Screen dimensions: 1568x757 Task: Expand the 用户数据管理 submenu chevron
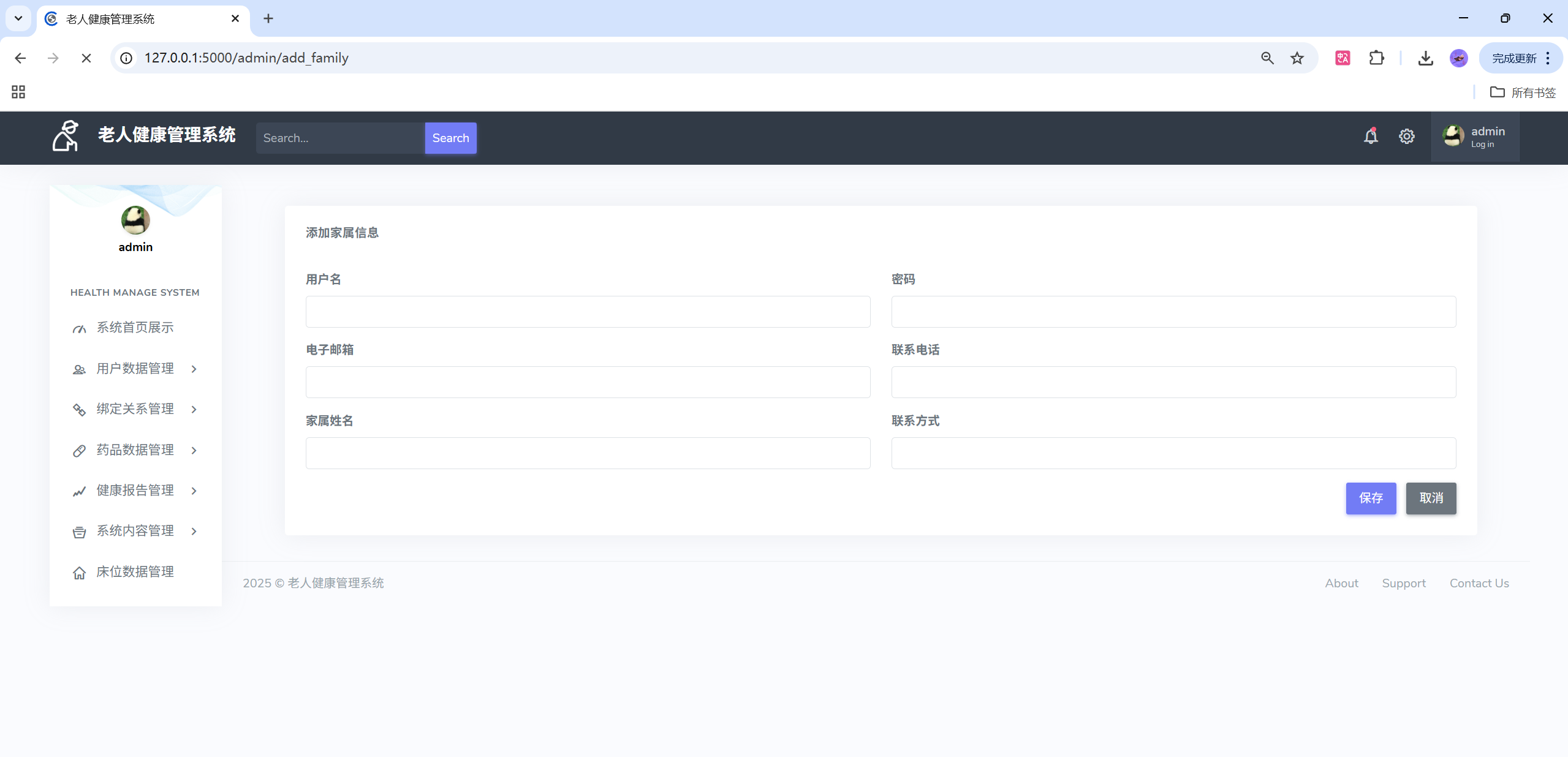(194, 369)
